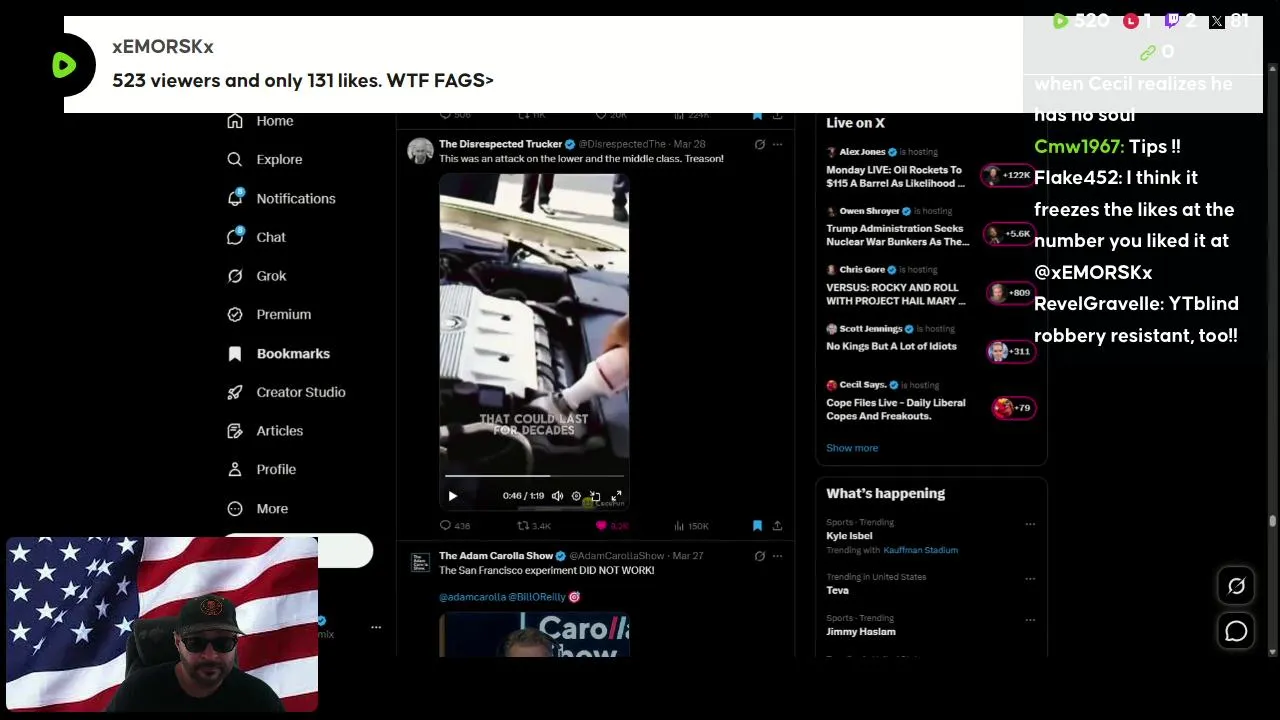Open the @adamcarolla mention link
This screenshot has height=720, width=1280.
(x=472, y=597)
